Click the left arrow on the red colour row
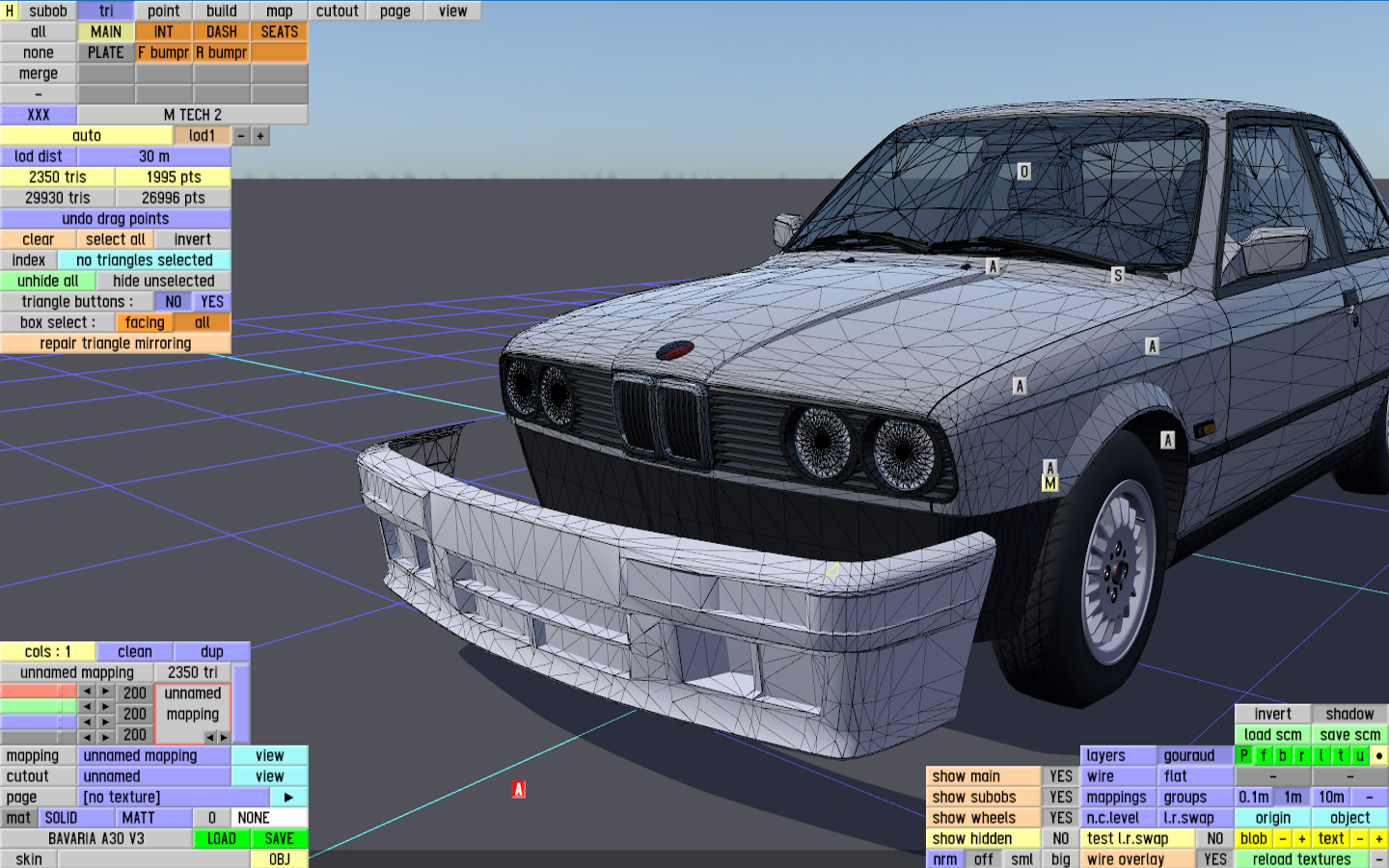Viewport: 1389px width, 868px height. (87, 692)
